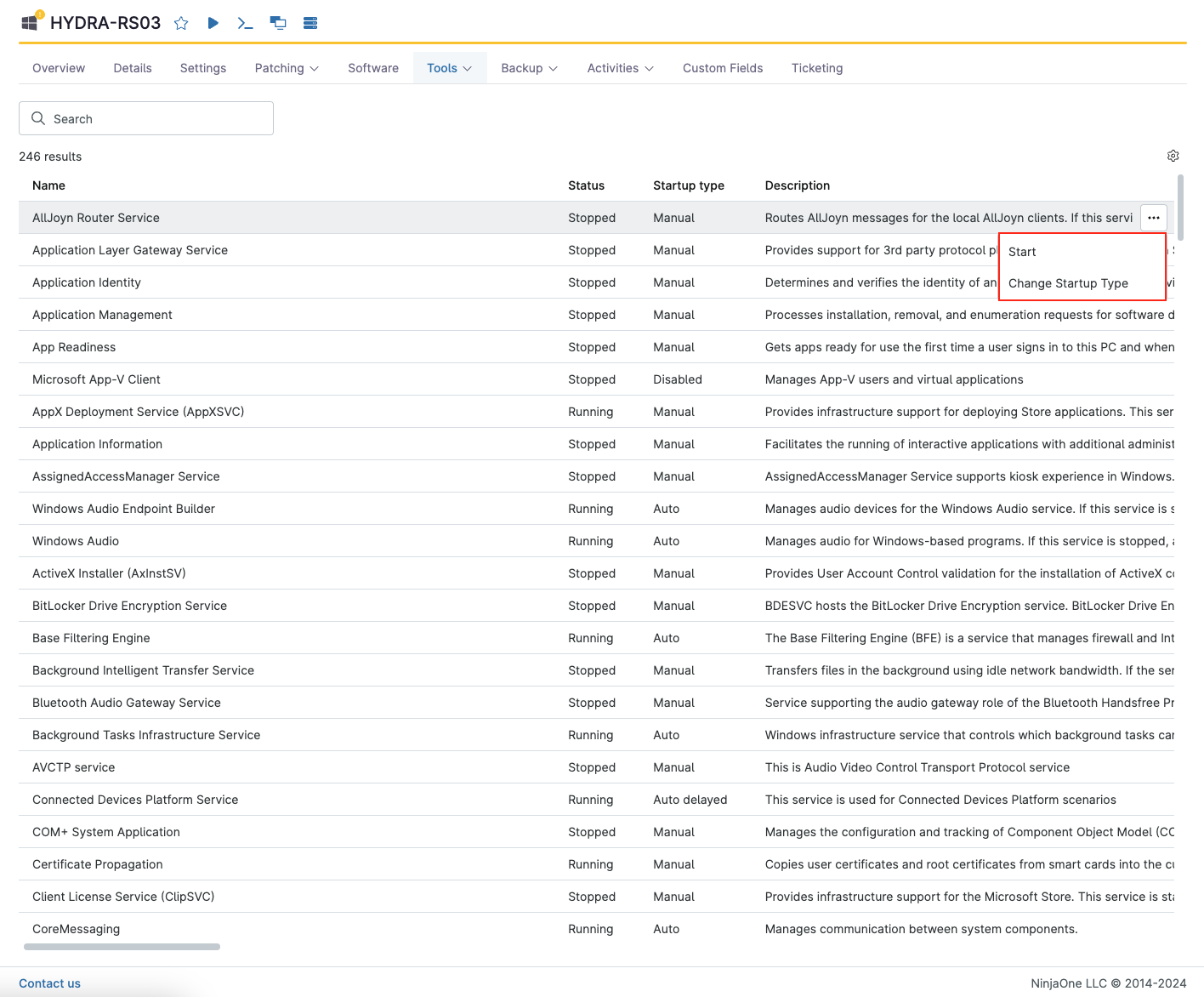Click the magnifier icon in the search bar

point(38,118)
